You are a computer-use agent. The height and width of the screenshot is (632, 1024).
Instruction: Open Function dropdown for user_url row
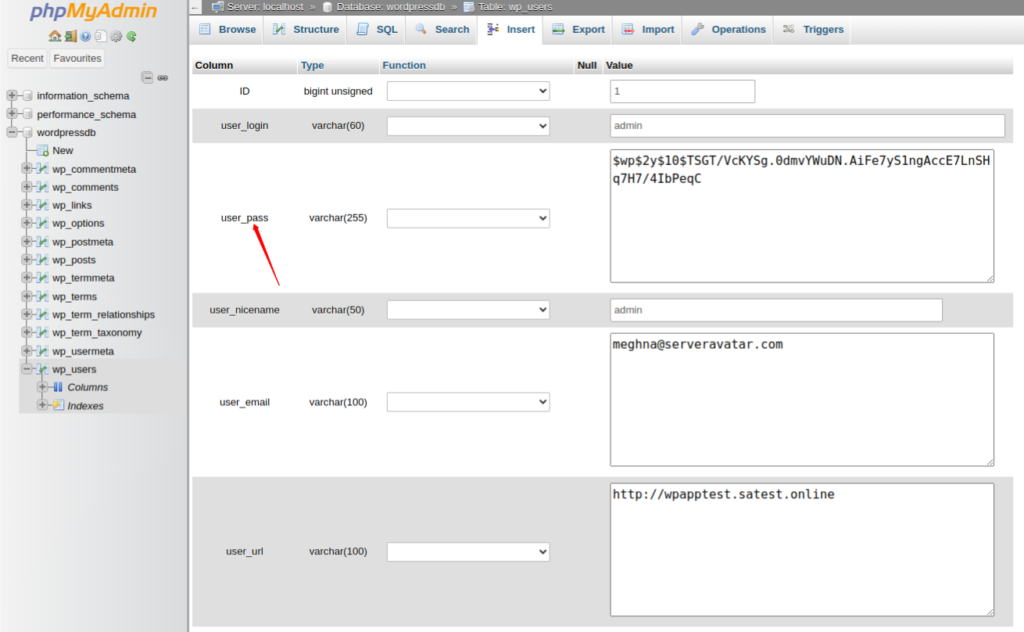click(468, 552)
